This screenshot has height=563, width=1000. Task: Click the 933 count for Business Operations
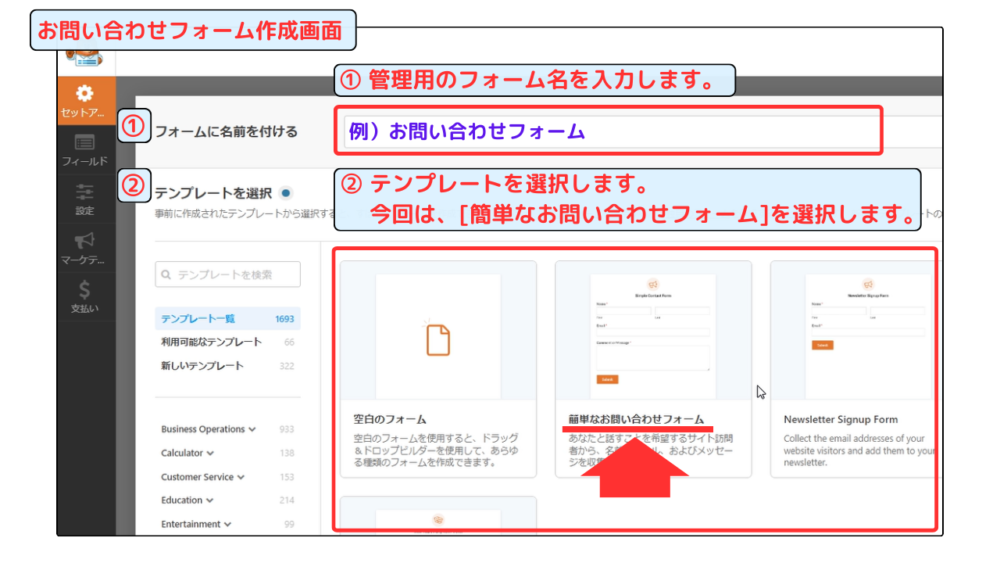click(x=287, y=429)
